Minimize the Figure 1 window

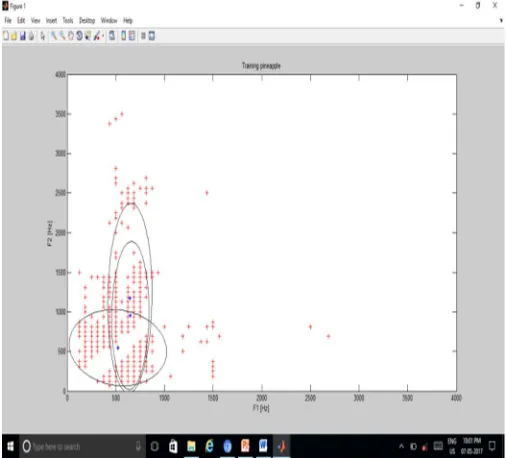pos(462,5)
